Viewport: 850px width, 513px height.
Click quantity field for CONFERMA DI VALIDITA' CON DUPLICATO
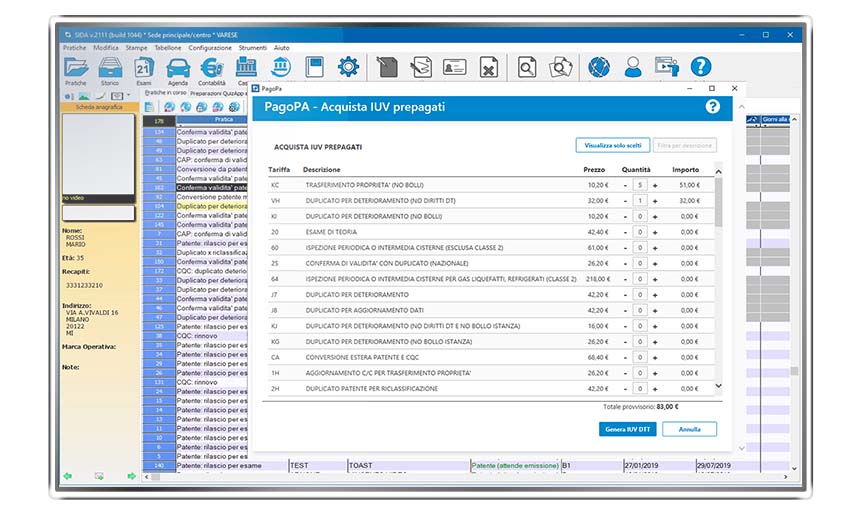pyautogui.click(x=640, y=264)
